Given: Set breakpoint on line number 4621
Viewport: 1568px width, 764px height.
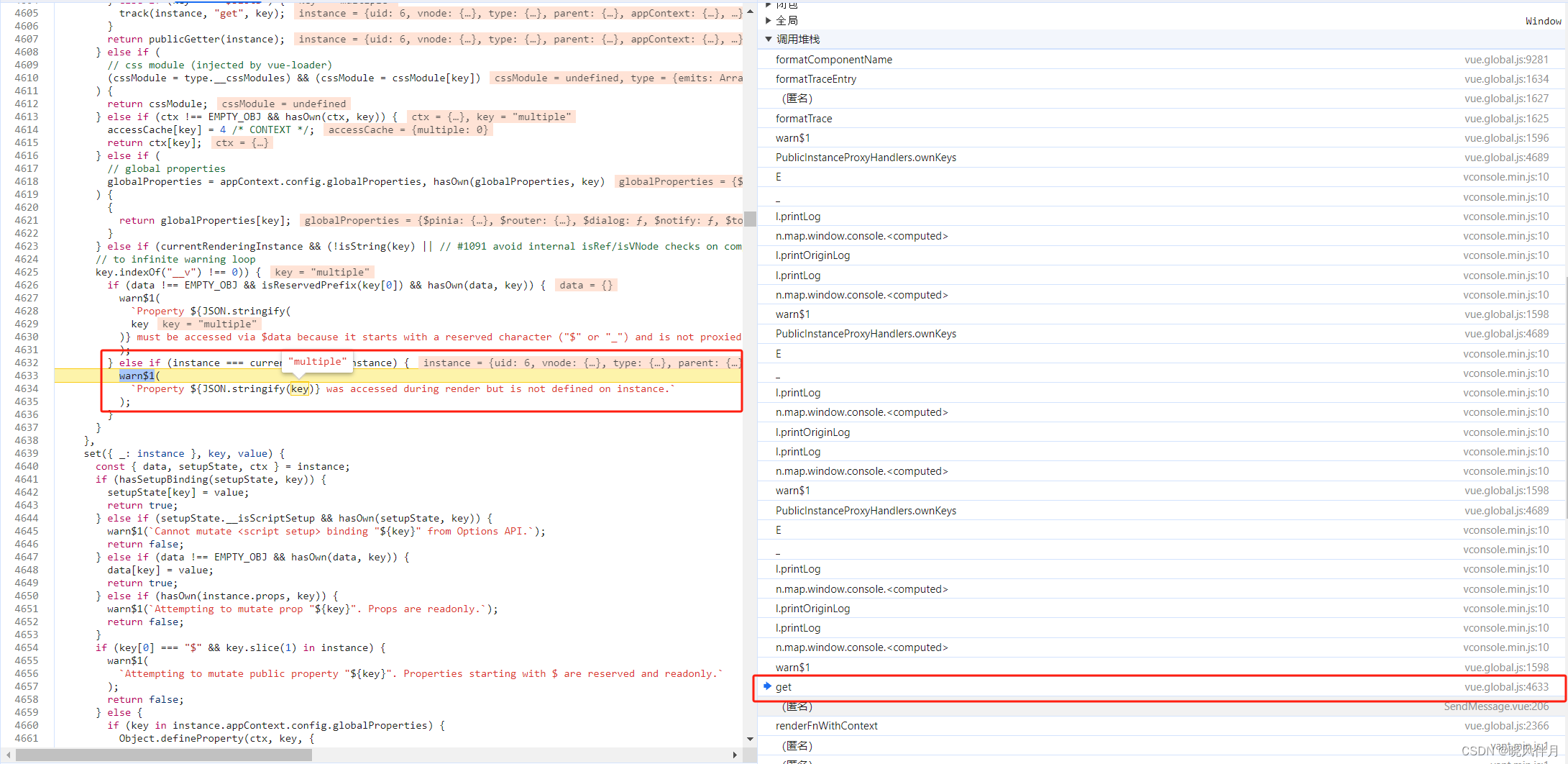Looking at the screenshot, I should point(27,220).
